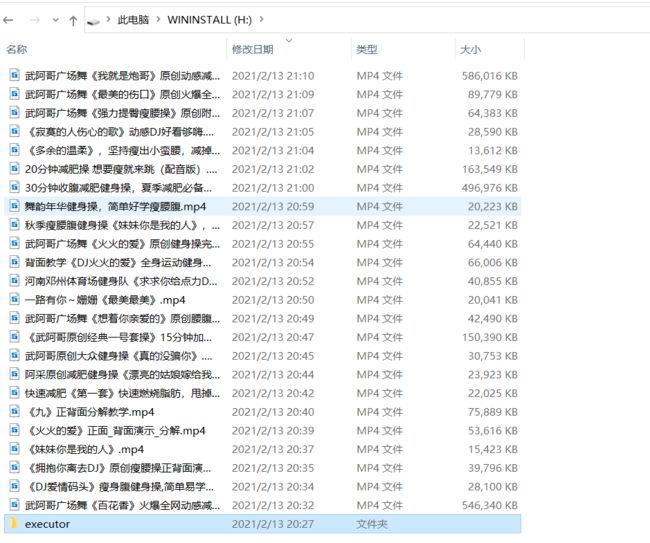Select MP4 icon of 《寂寞的人伤心的歌》 file
The width and height of the screenshot is (650, 543).
point(15,131)
